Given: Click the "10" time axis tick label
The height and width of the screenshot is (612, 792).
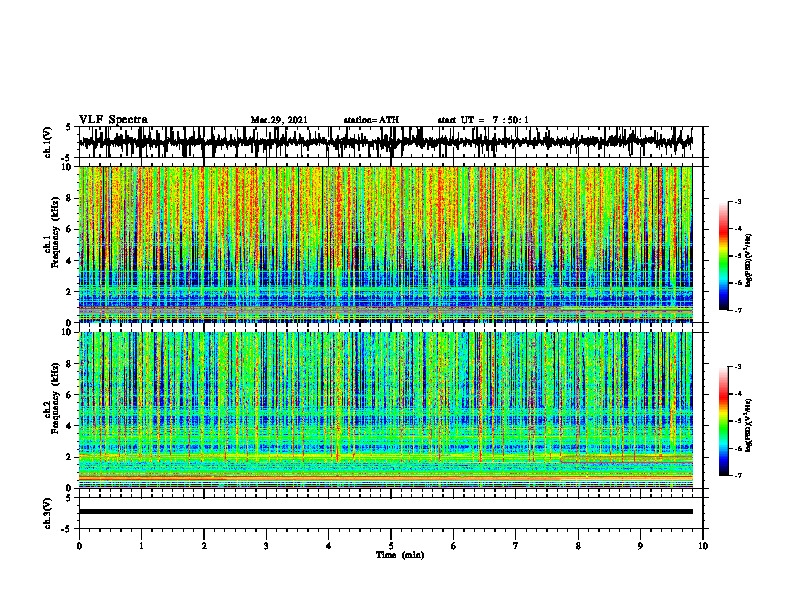Looking at the screenshot, I should [x=703, y=546].
